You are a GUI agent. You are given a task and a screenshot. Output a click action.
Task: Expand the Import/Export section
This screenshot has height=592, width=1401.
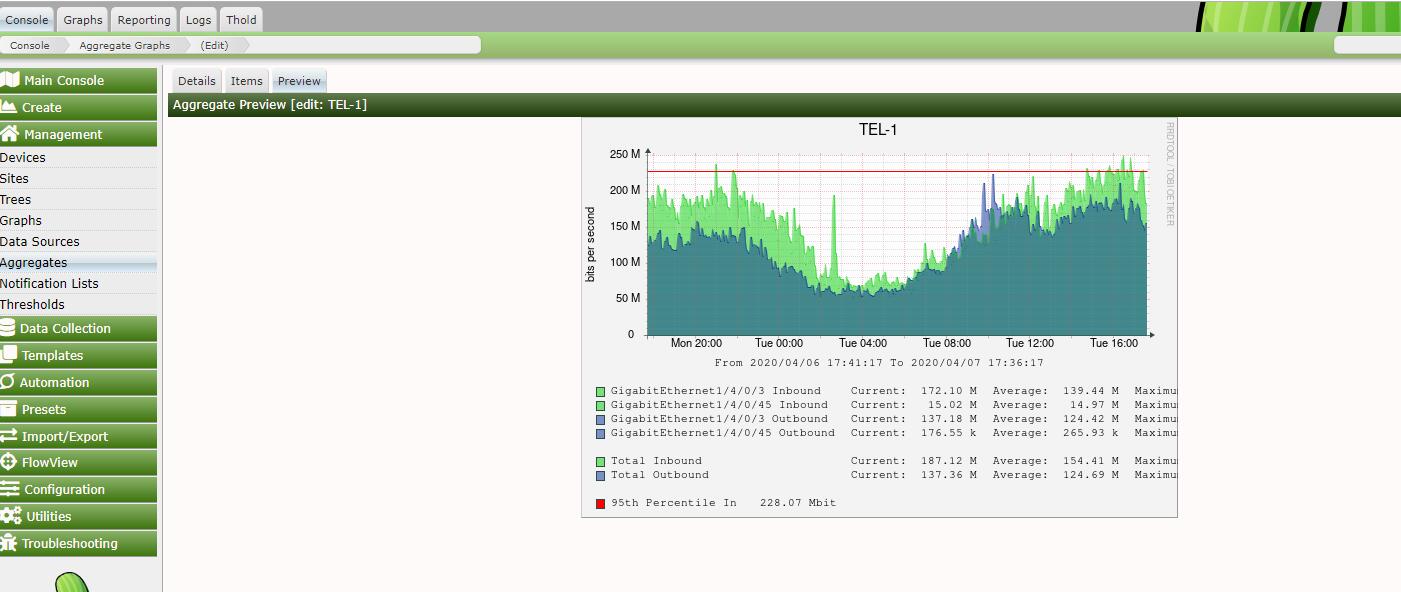tap(79, 436)
